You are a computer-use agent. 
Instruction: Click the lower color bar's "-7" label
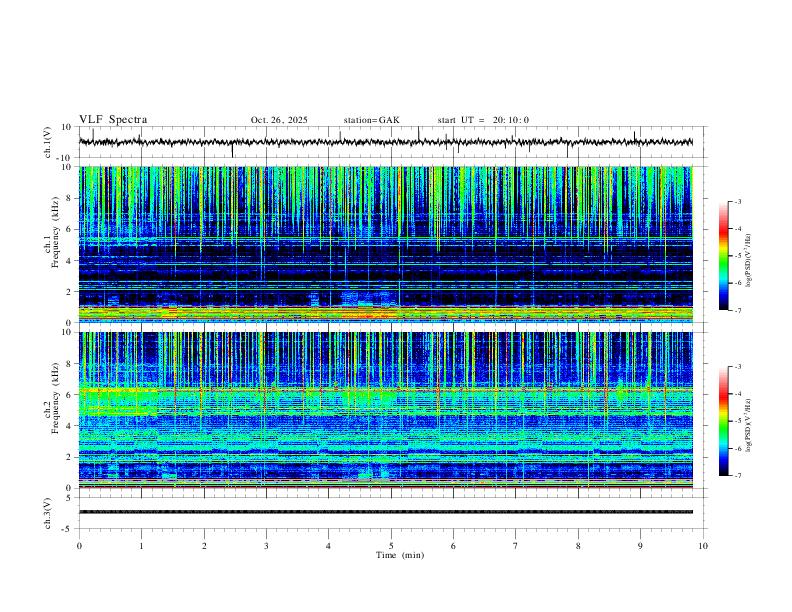point(737,476)
